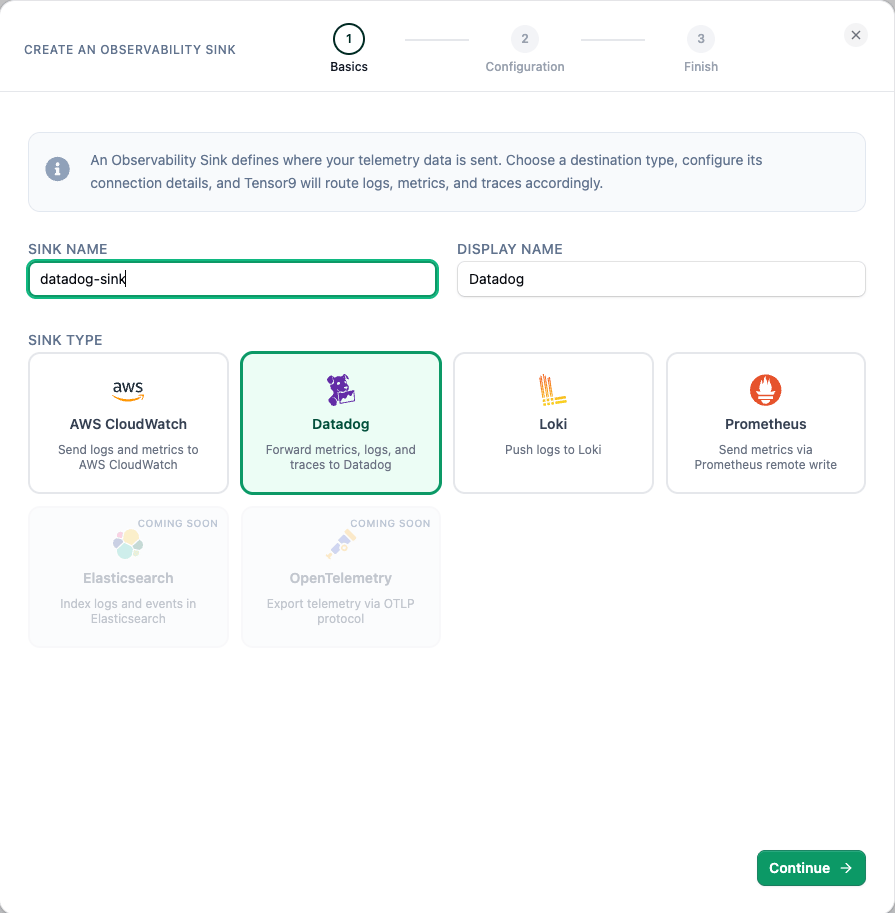Click the info icon in the banner
The width and height of the screenshot is (895, 913).
[x=58, y=169]
